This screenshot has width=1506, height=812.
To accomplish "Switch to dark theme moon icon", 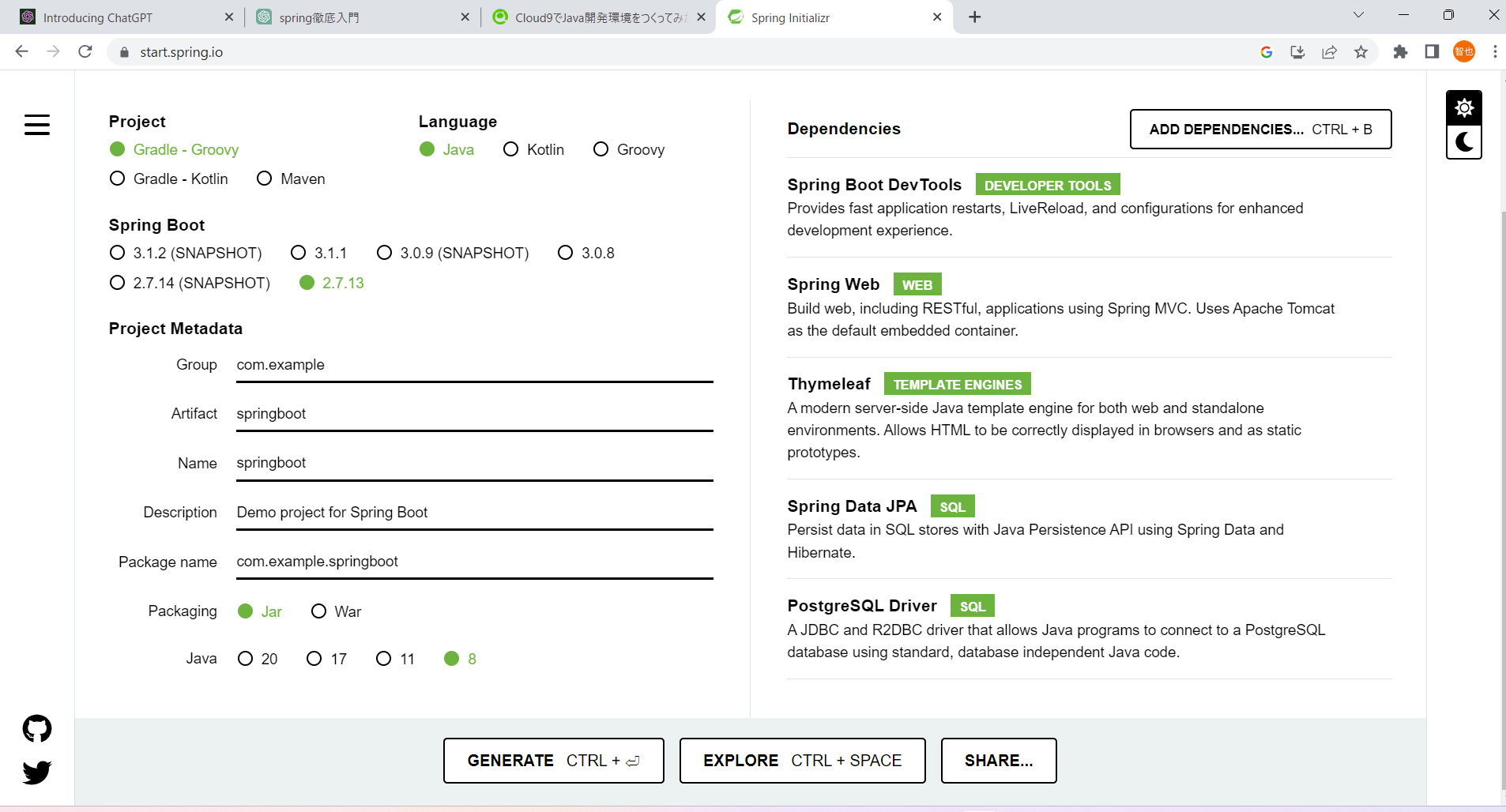I will (1464, 142).
